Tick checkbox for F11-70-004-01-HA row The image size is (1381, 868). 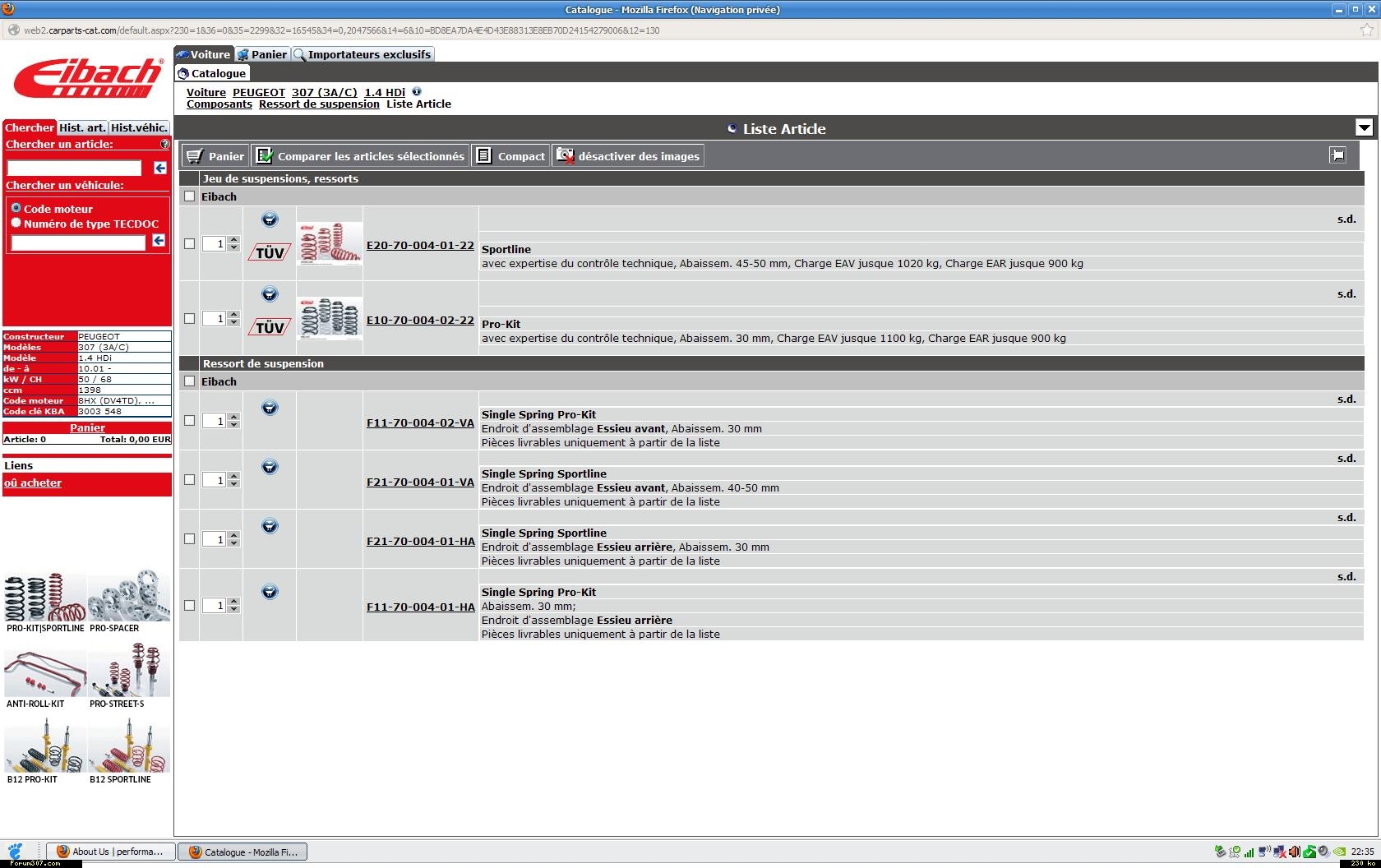tap(190, 605)
